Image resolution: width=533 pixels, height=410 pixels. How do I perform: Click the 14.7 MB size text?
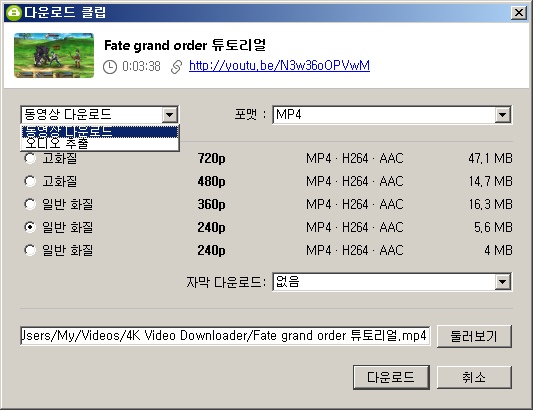491,182
